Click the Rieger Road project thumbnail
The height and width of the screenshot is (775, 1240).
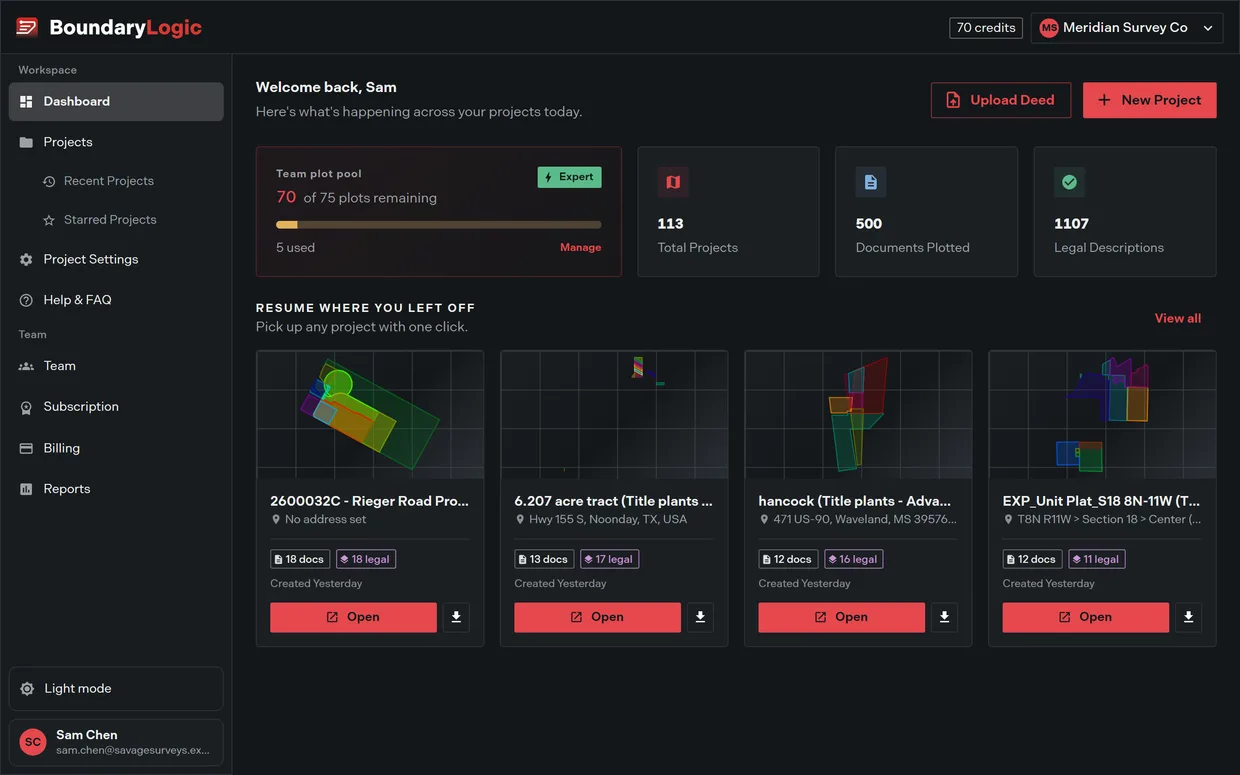point(370,415)
